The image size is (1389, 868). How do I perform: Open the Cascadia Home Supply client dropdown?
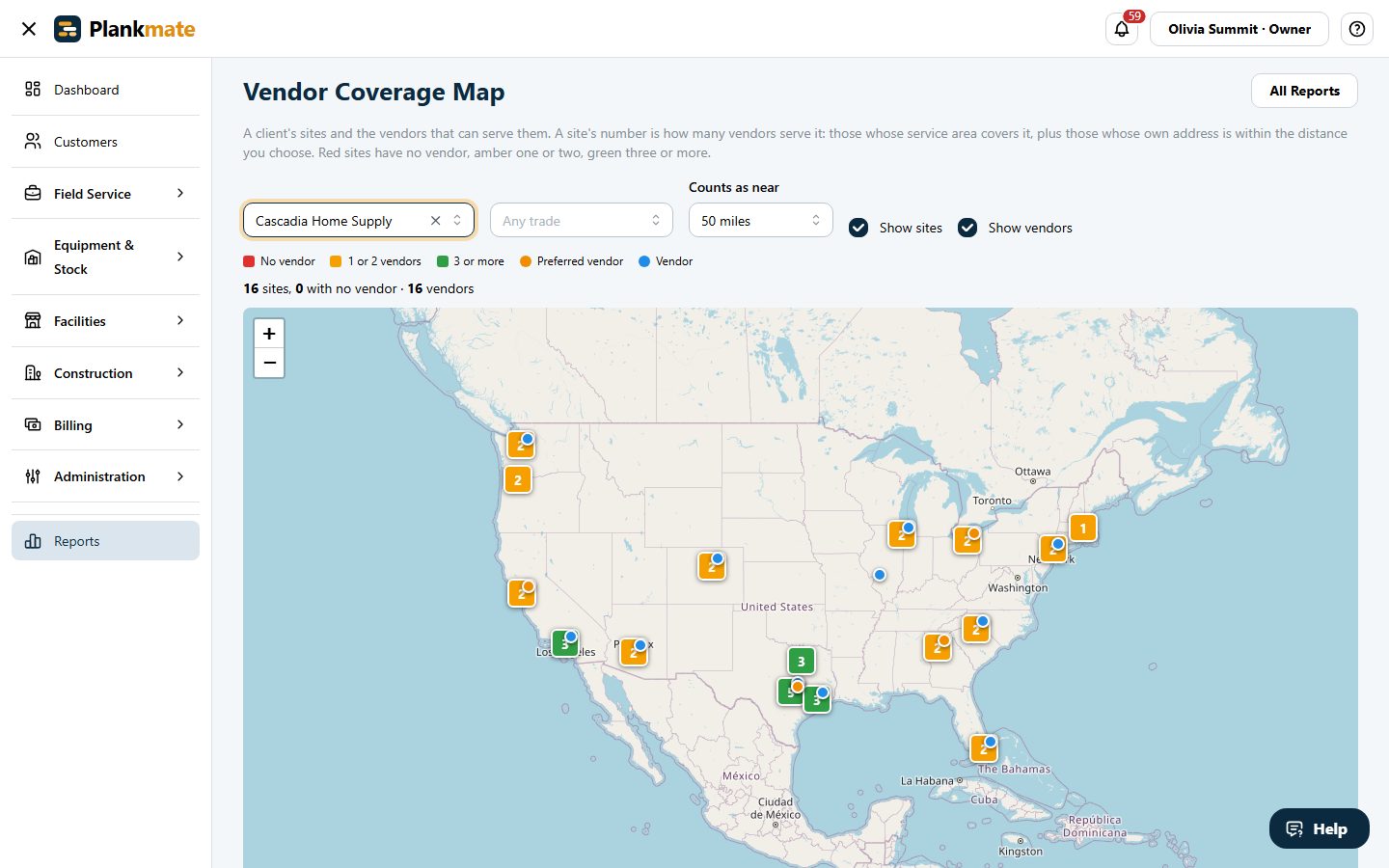359,220
